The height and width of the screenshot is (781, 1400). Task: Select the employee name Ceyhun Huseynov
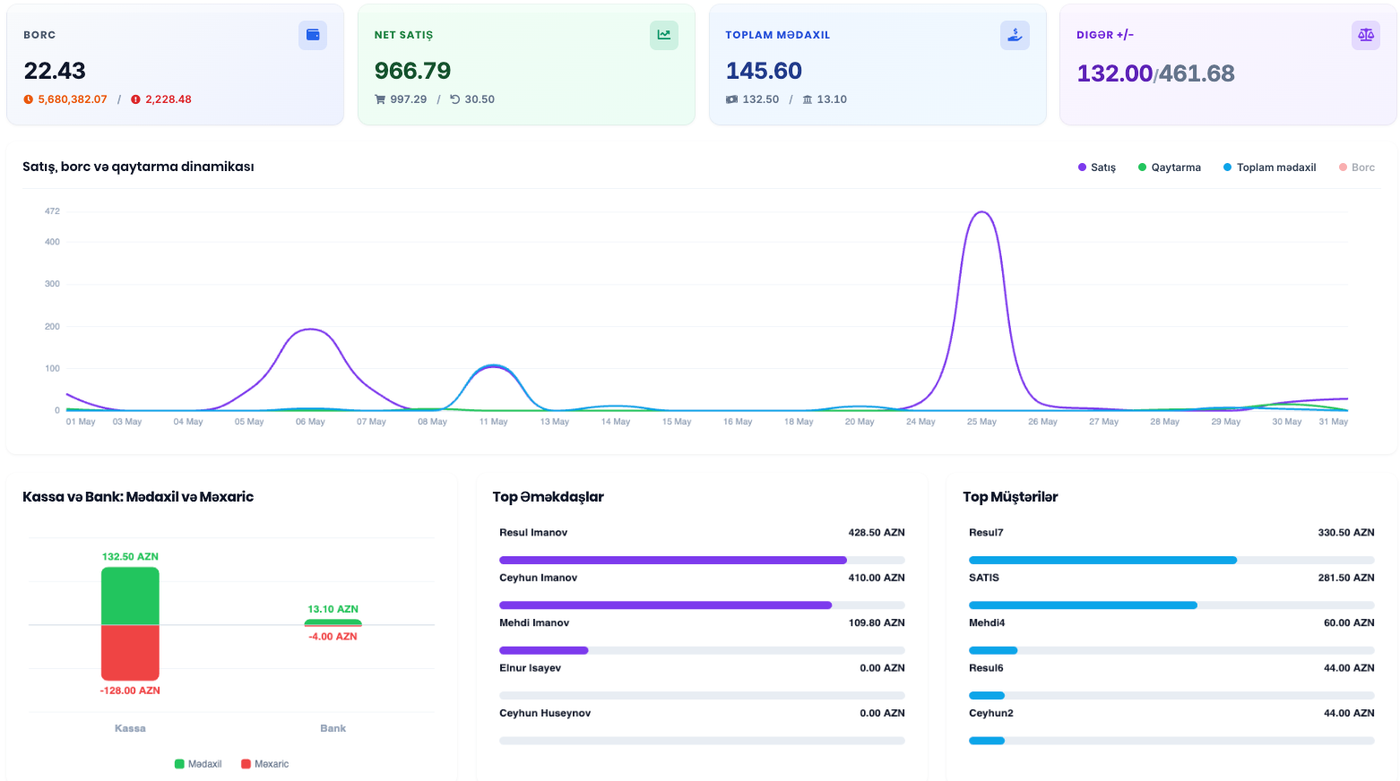(x=545, y=713)
